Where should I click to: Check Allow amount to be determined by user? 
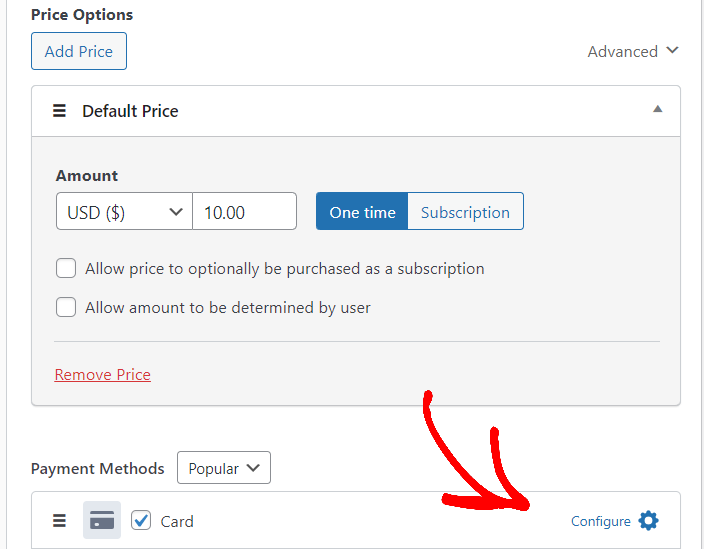66,307
